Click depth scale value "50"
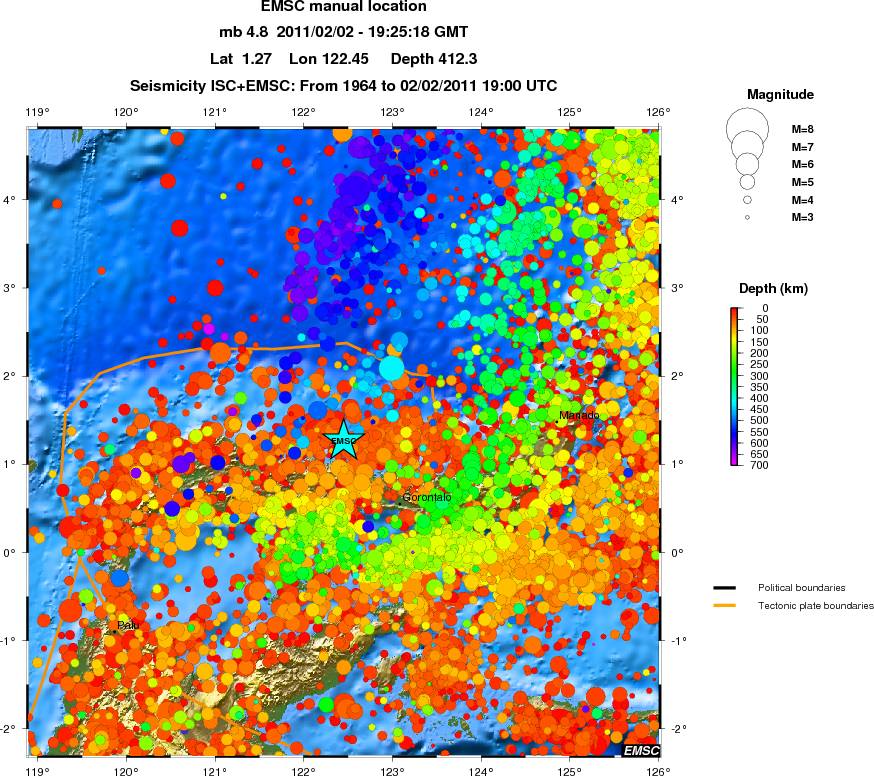Screen dimensions: 874x776 coord(762,319)
